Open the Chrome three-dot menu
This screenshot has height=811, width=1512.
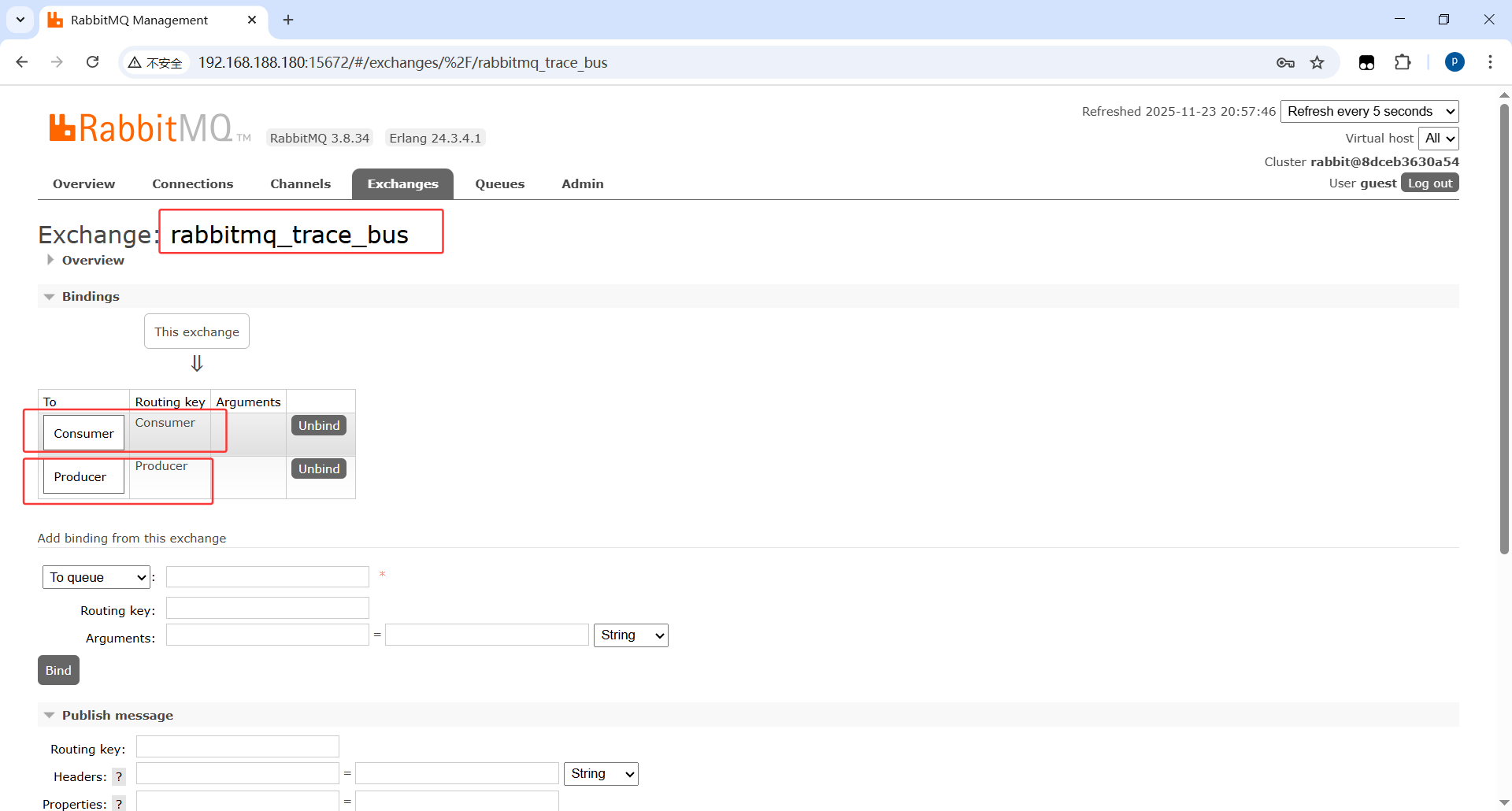click(1490, 62)
